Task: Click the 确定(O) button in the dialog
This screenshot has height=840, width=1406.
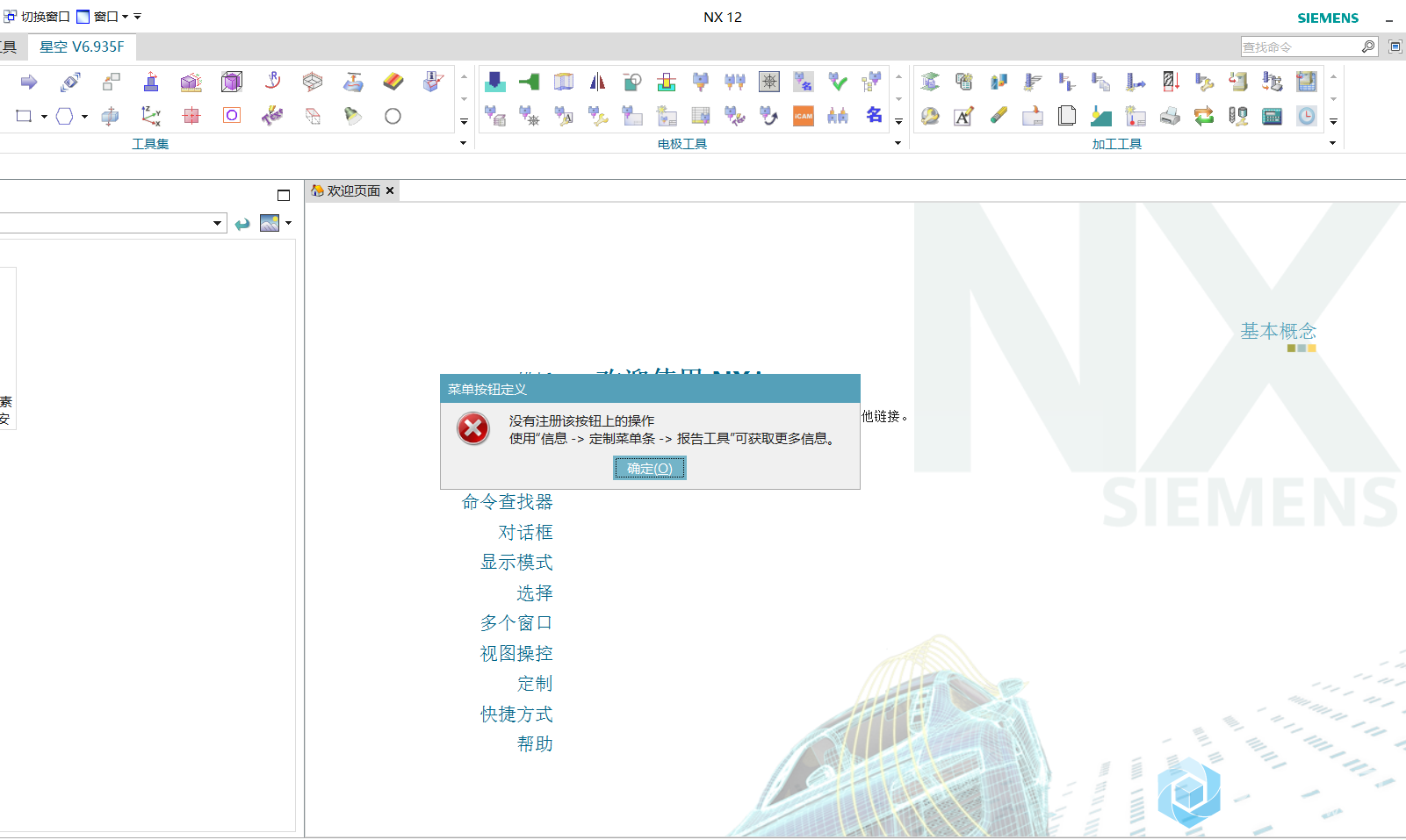Action: coord(650,469)
